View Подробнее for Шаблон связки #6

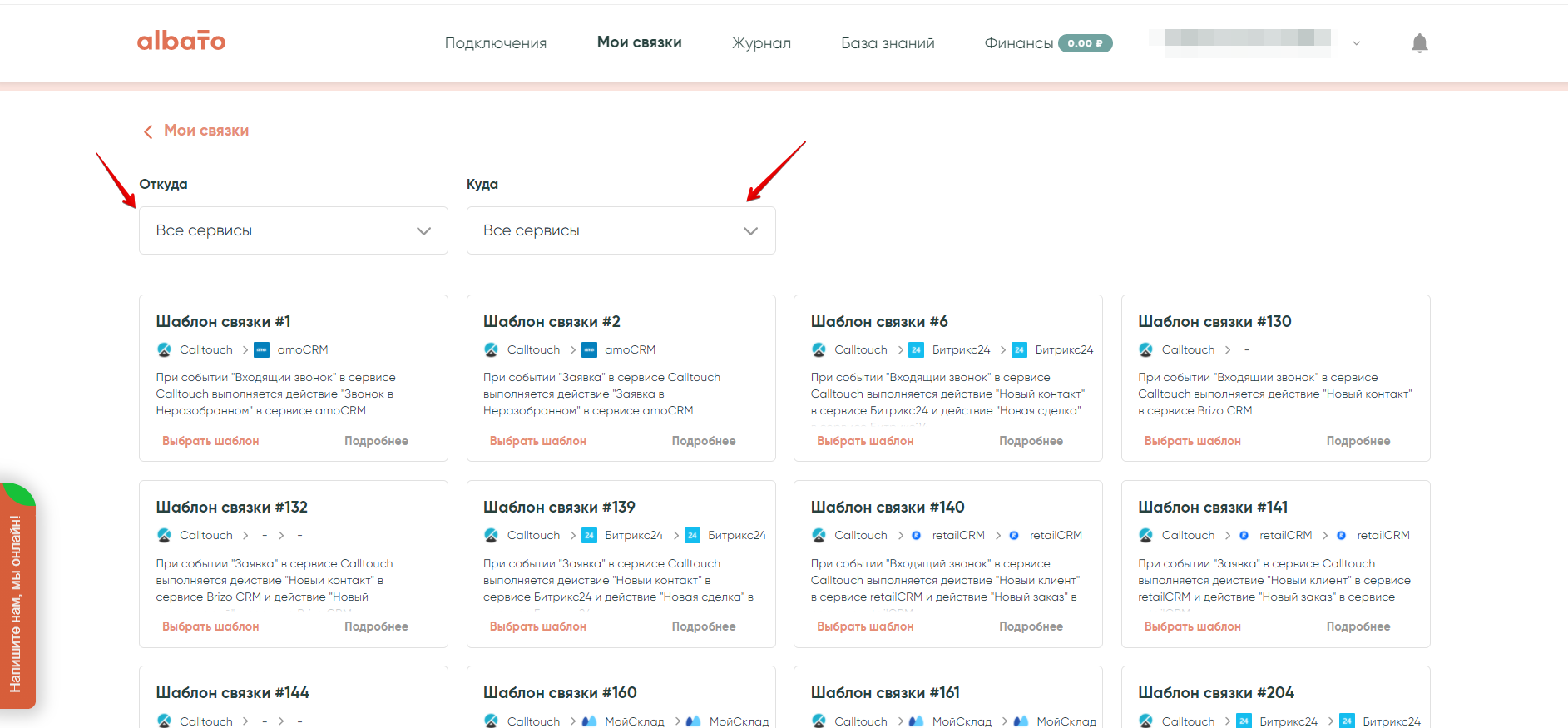pos(1031,441)
